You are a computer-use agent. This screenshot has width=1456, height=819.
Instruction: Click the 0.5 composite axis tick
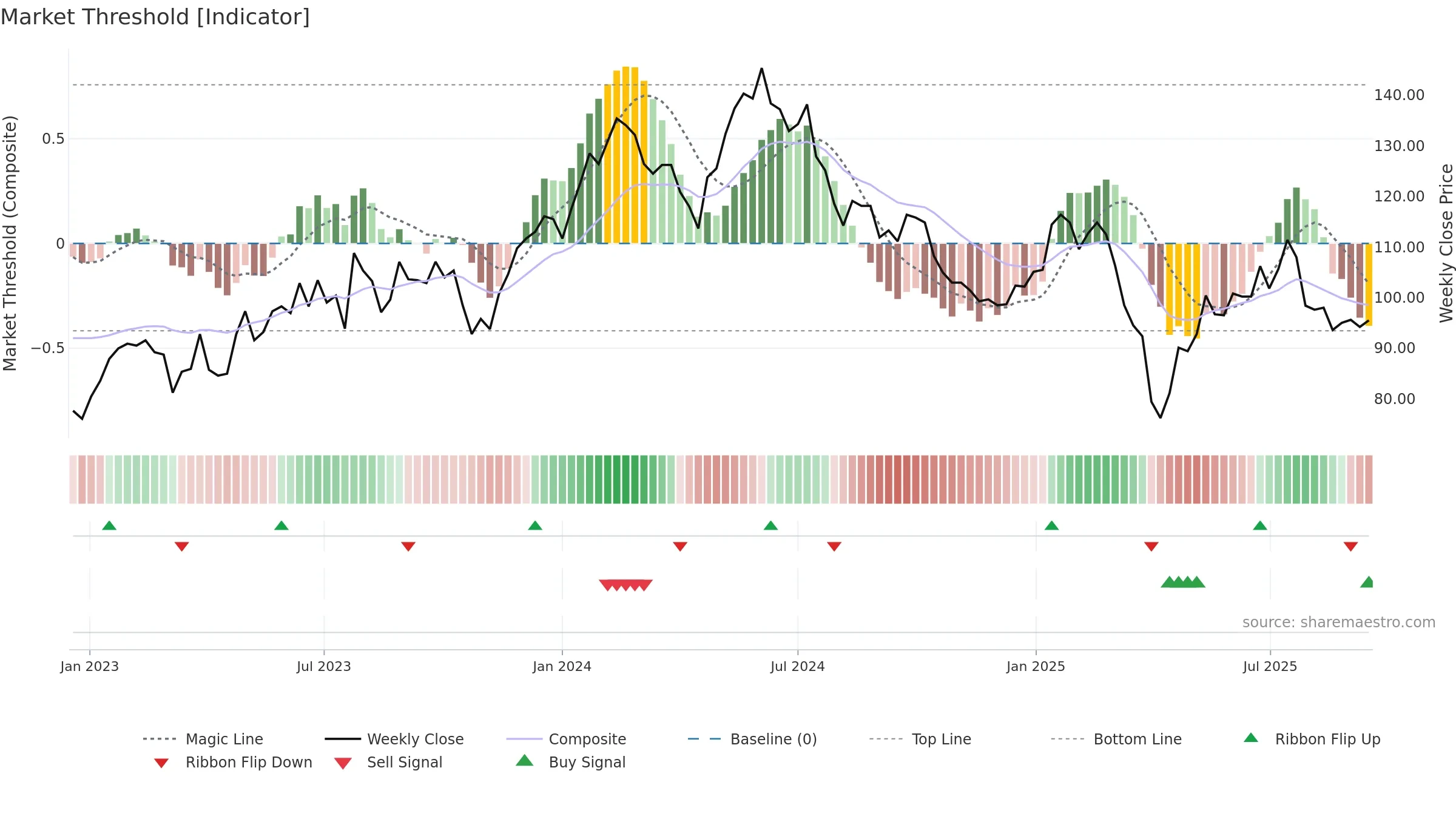point(53,139)
